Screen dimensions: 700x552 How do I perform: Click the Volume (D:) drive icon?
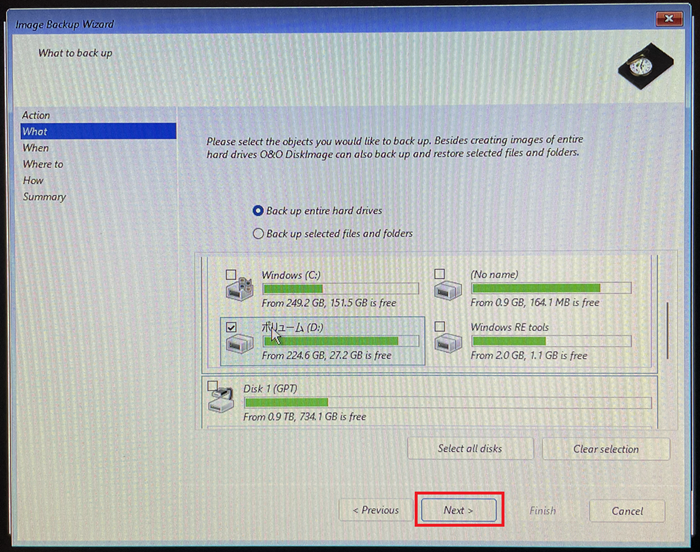click(238, 345)
